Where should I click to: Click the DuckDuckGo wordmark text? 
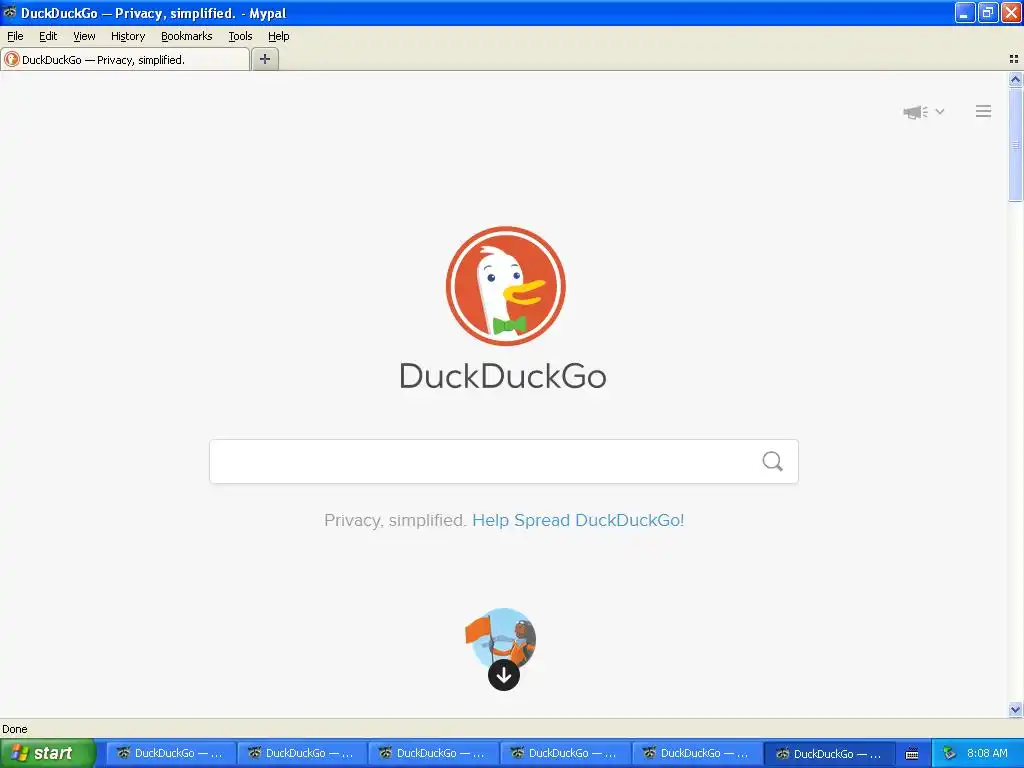click(503, 376)
